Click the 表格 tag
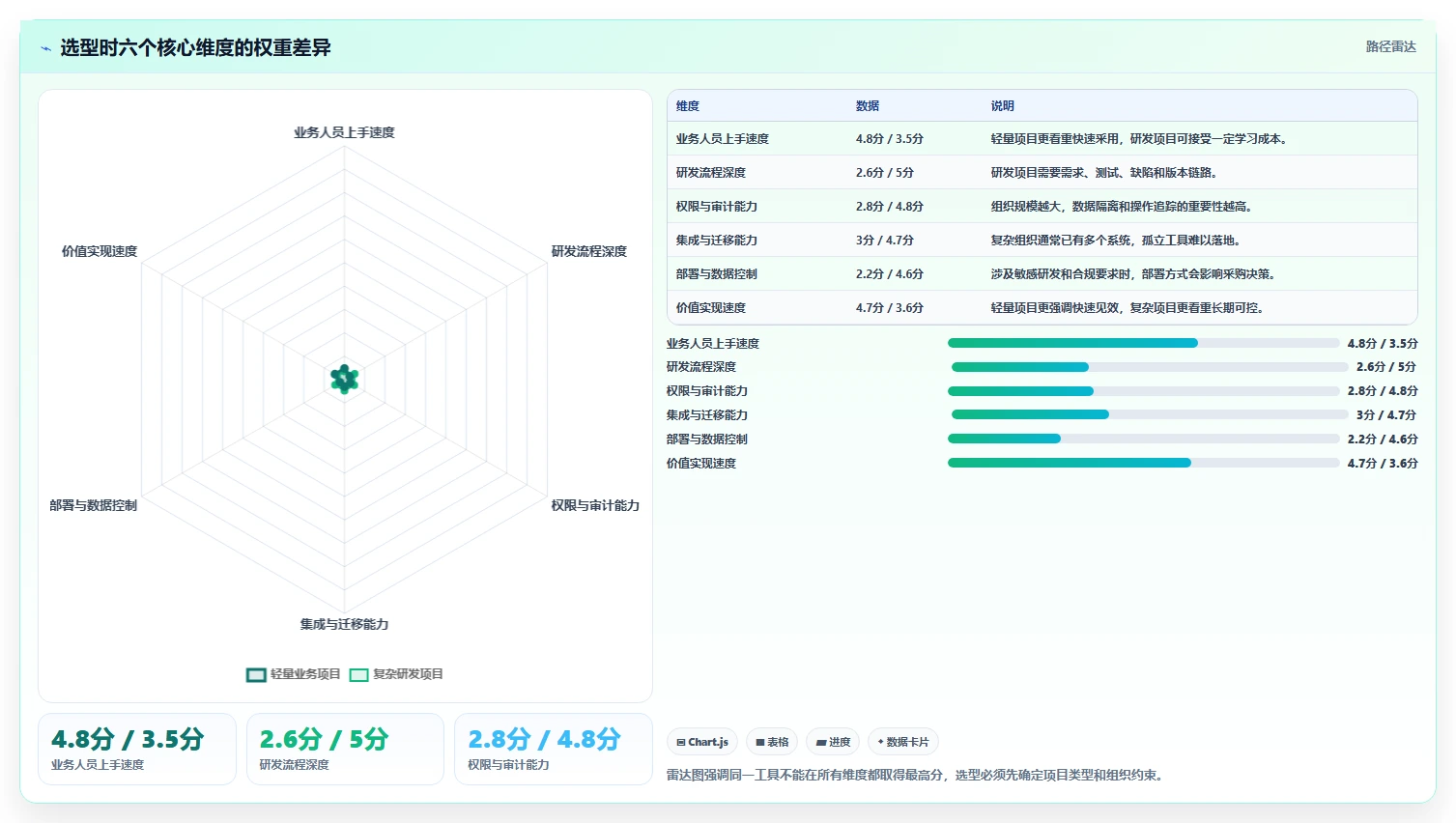The height and width of the screenshot is (823, 1456). [x=772, y=742]
